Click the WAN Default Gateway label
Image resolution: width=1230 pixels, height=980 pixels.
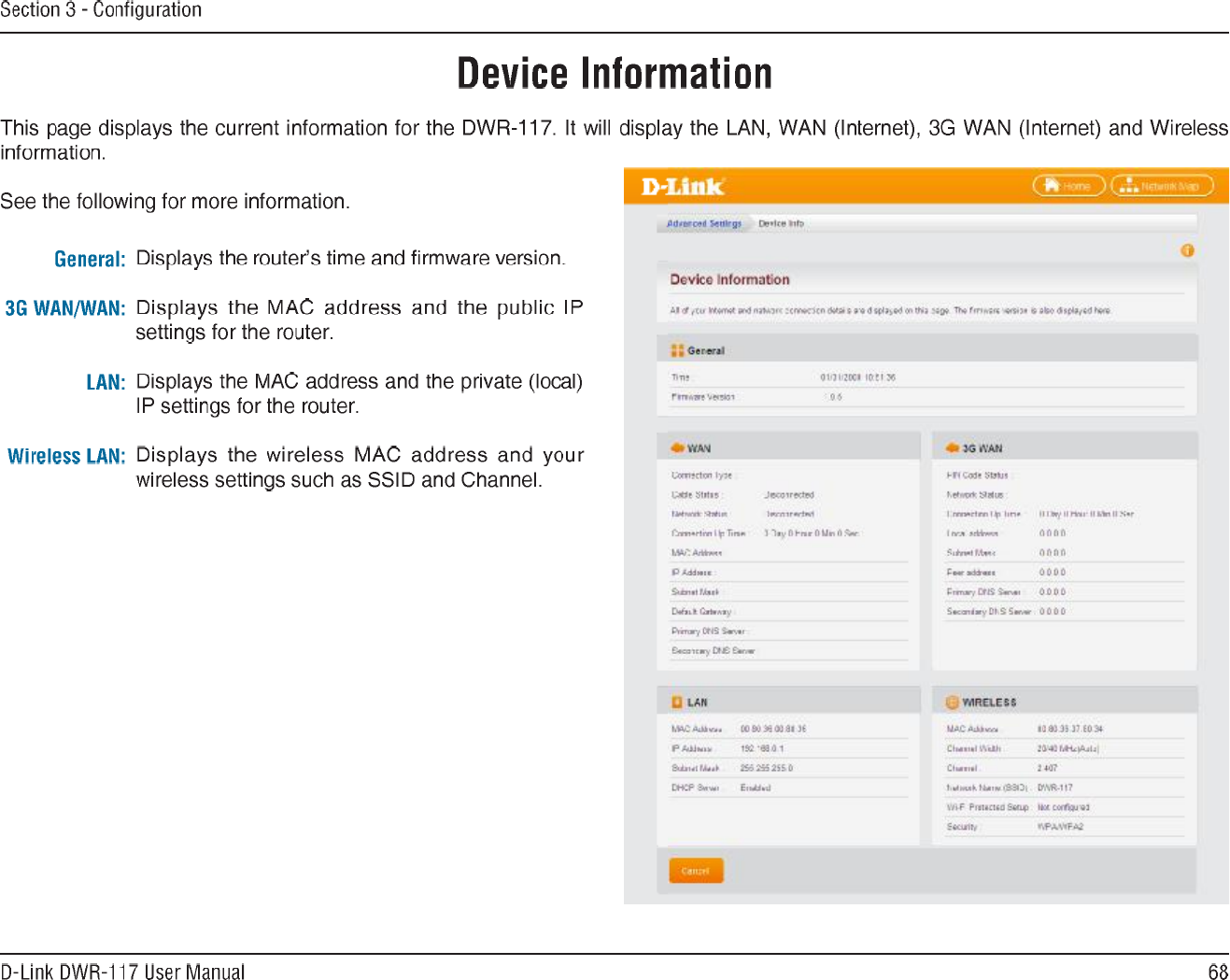702,612
